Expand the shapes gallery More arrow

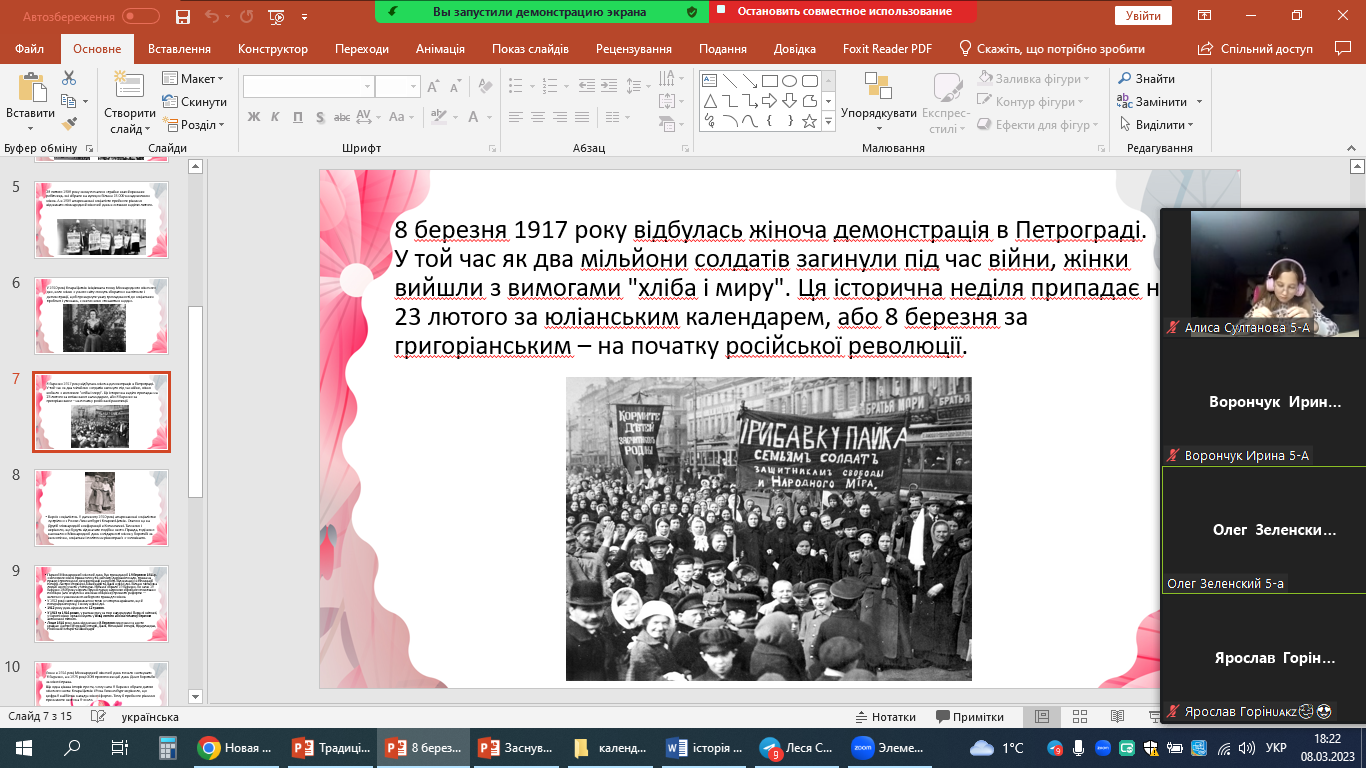pyautogui.click(x=828, y=122)
